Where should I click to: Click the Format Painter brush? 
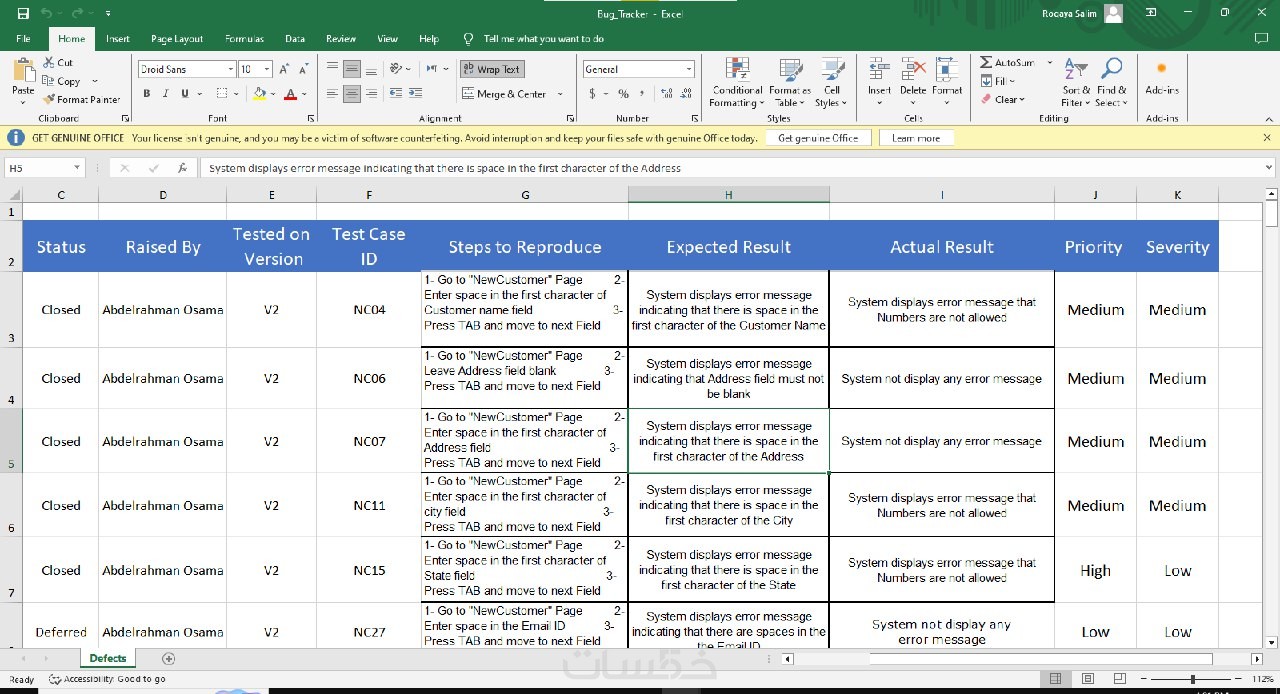49,99
